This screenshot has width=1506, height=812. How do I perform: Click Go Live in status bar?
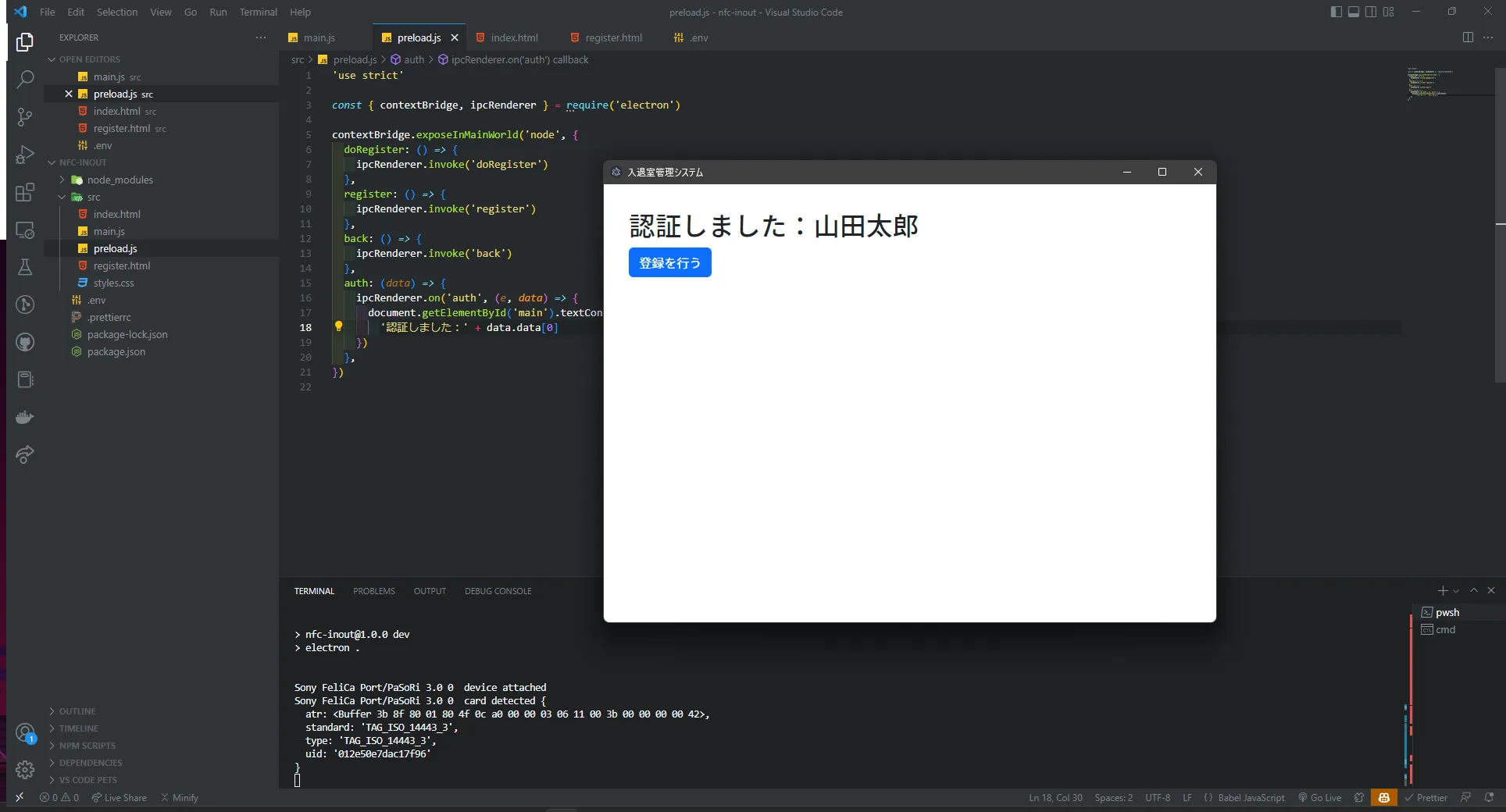pos(1319,798)
